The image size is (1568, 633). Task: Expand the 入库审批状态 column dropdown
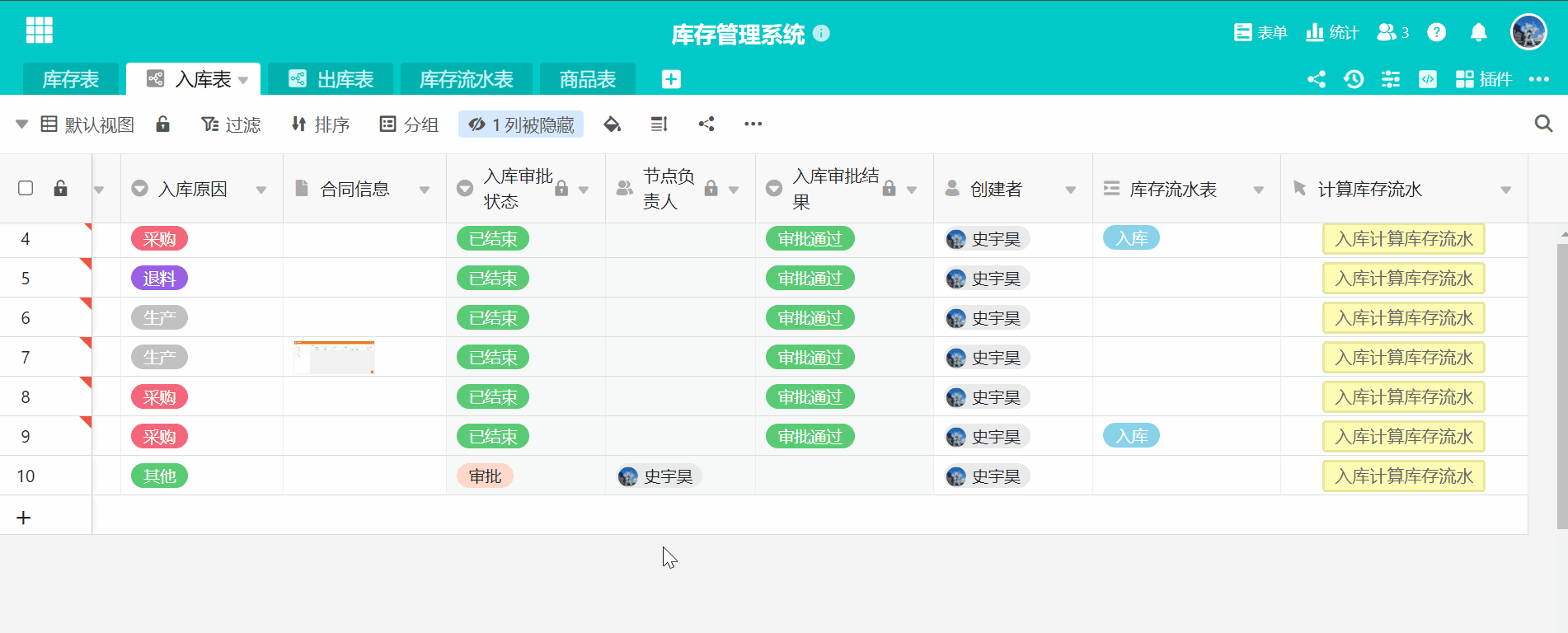point(584,190)
